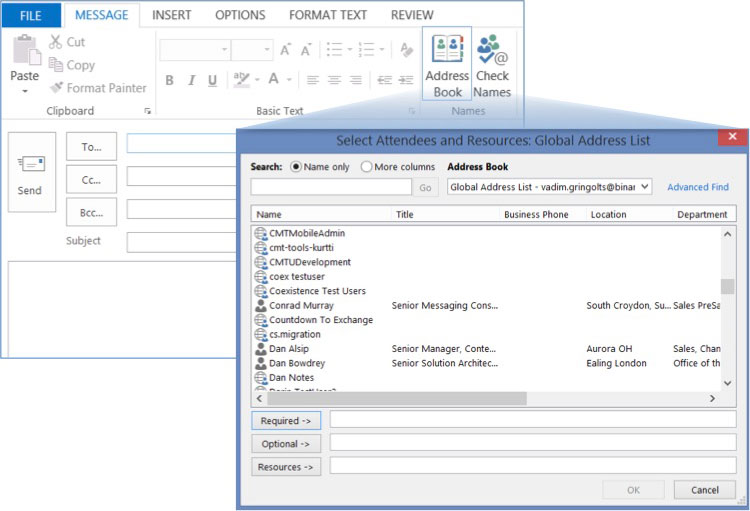The height and width of the screenshot is (511, 750).
Task: Click the To... button
Action: [x=91, y=146]
